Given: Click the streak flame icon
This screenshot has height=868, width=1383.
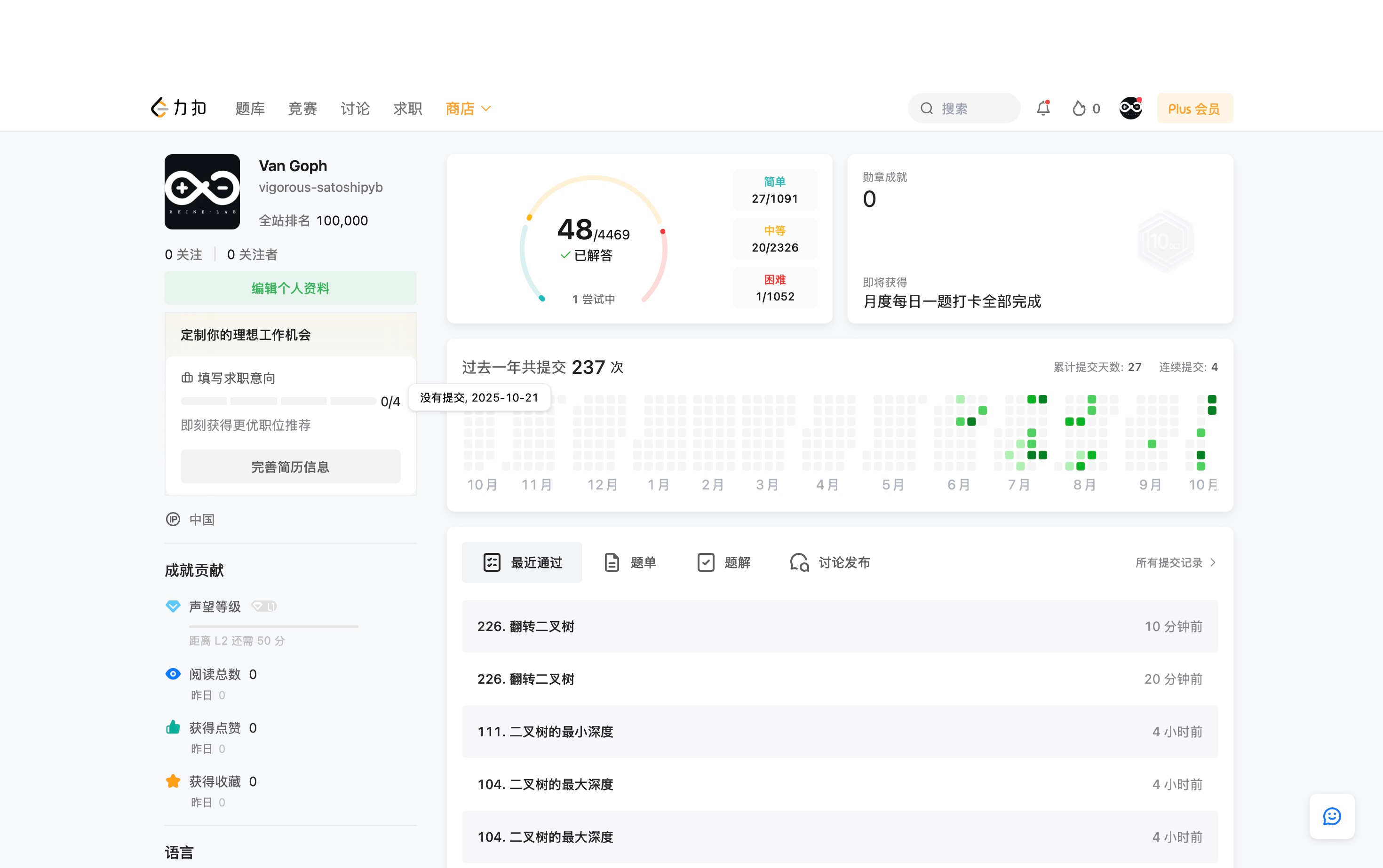Looking at the screenshot, I should point(1079,109).
